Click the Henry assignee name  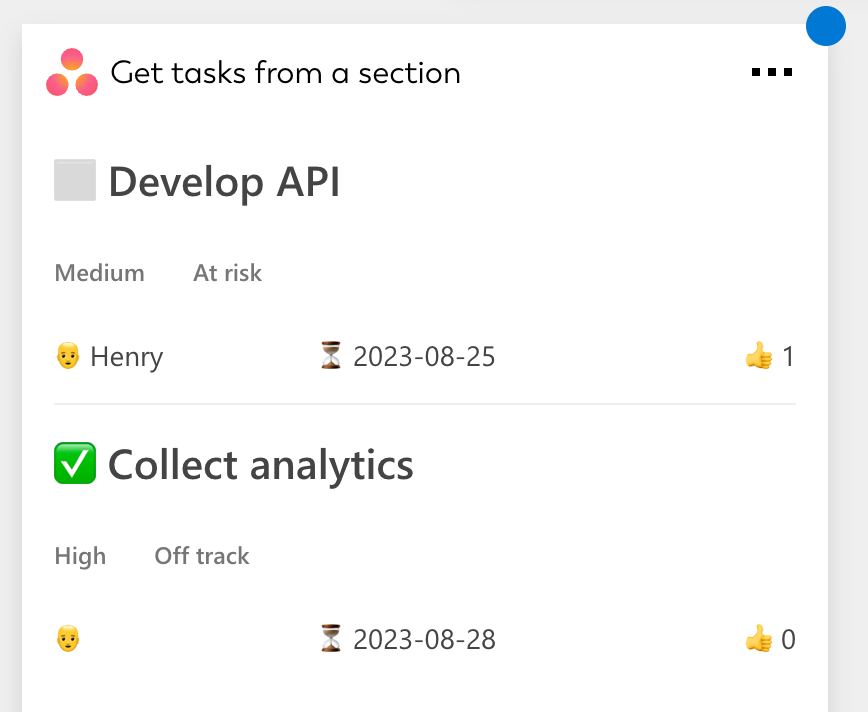(x=126, y=357)
